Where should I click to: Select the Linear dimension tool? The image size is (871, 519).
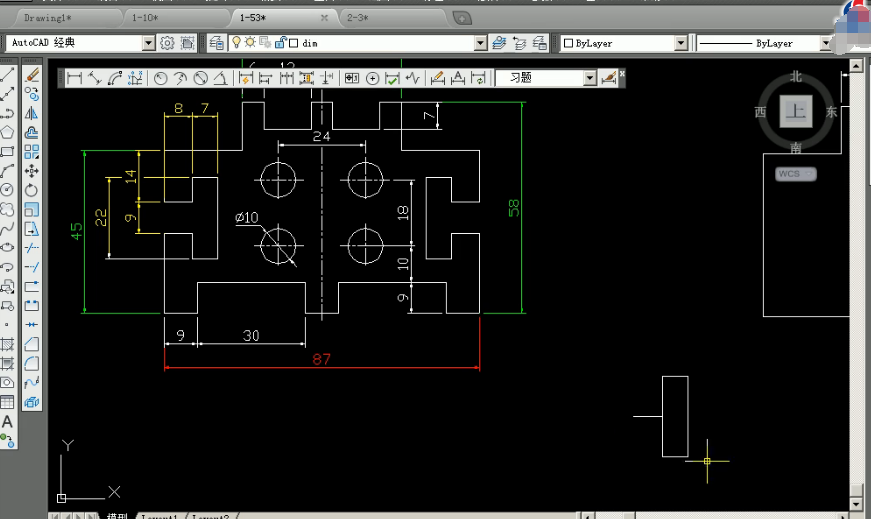[x=74, y=78]
